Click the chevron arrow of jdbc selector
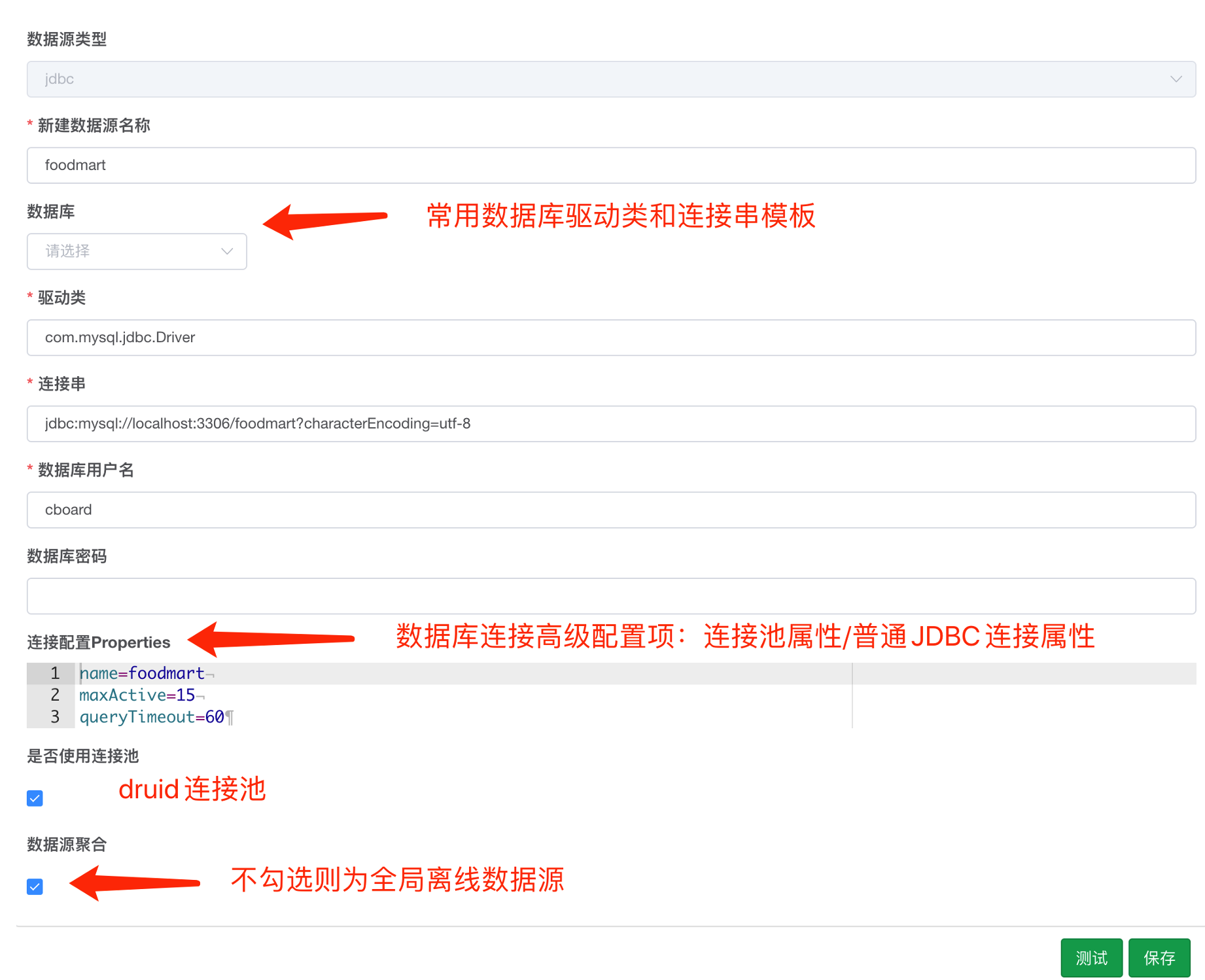The height and width of the screenshot is (980, 1205). click(1176, 79)
